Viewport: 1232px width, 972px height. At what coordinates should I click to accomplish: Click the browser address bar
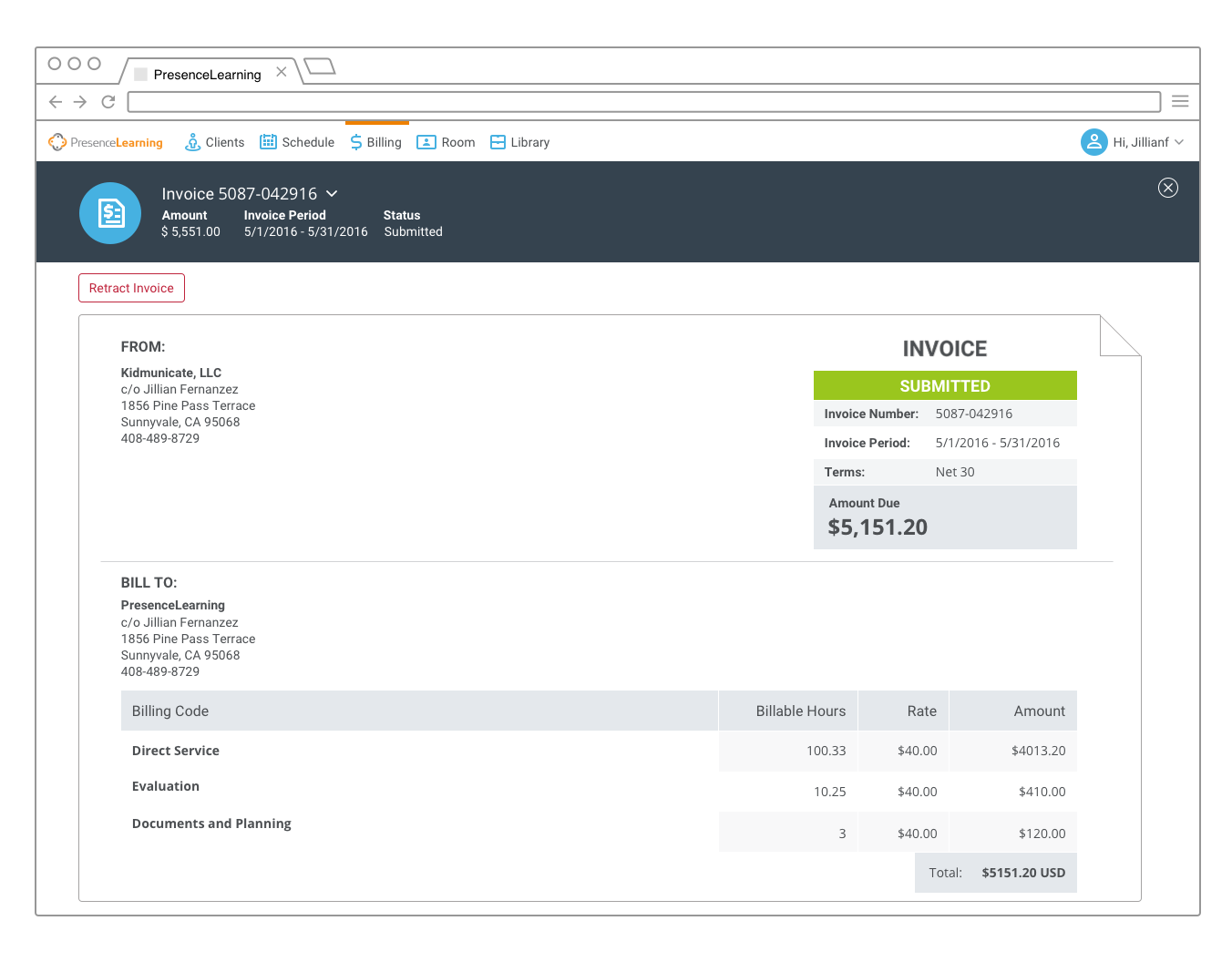coord(644,102)
